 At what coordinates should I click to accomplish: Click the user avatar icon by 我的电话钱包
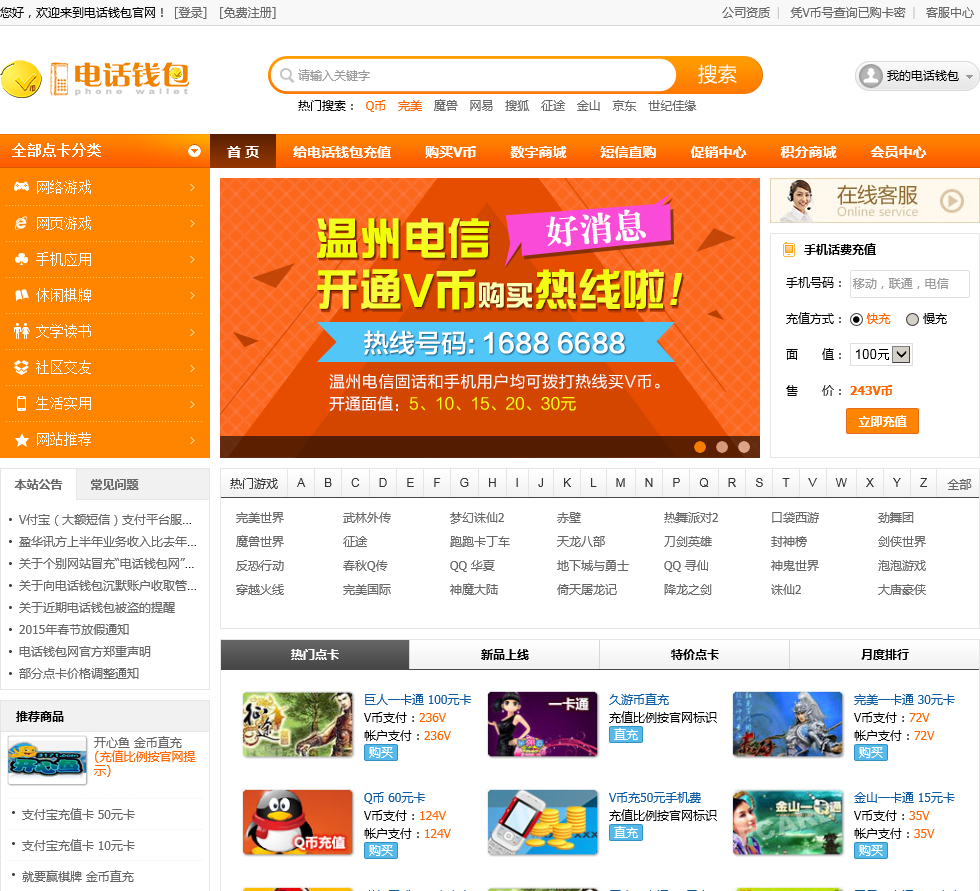(x=871, y=76)
